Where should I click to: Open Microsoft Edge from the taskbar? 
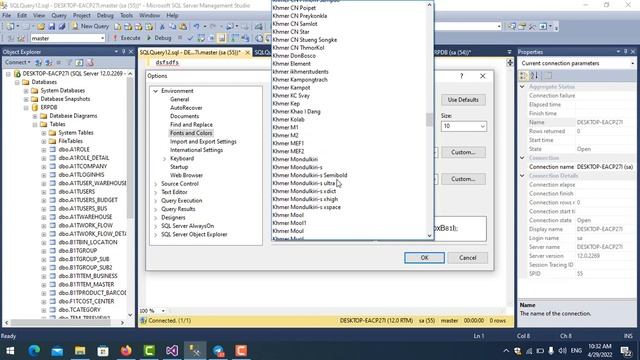pos(34,351)
